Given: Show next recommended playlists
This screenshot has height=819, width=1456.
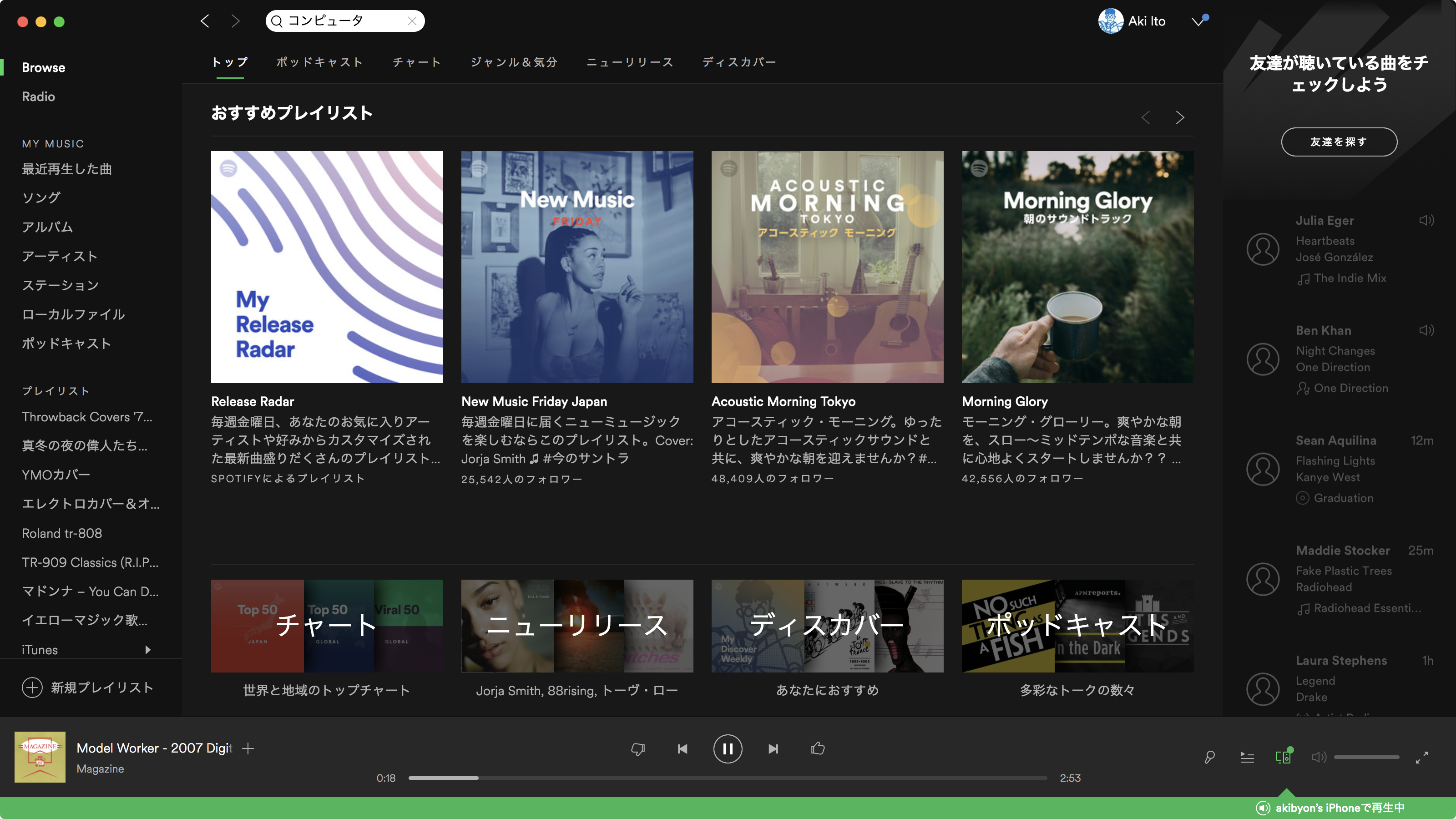Looking at the screenshot, I should coord(1180,117).
